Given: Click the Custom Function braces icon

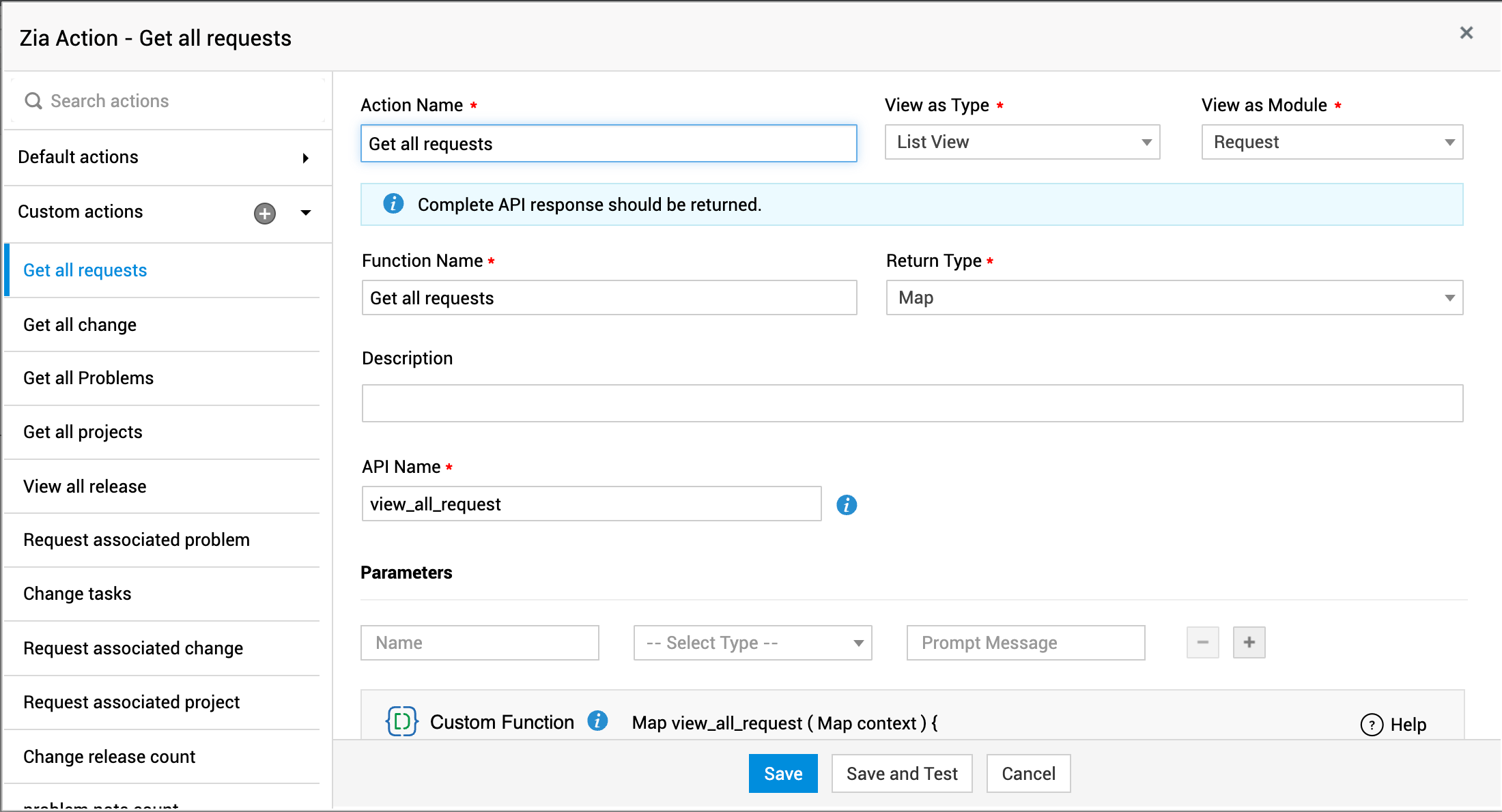Looking at the screenshot, I should [x=402, y=721].
